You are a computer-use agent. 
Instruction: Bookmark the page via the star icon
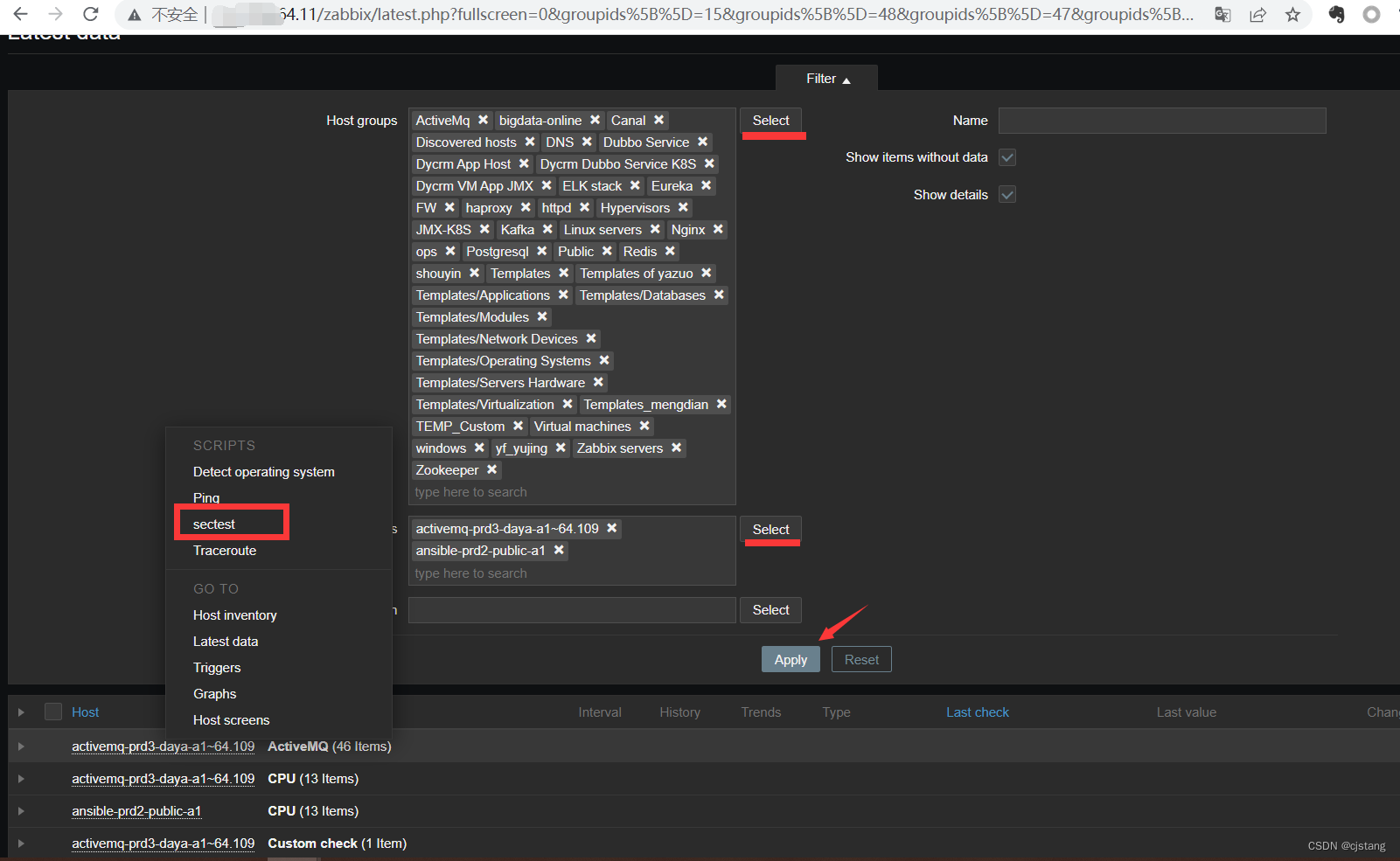(x=1292, y=14)
